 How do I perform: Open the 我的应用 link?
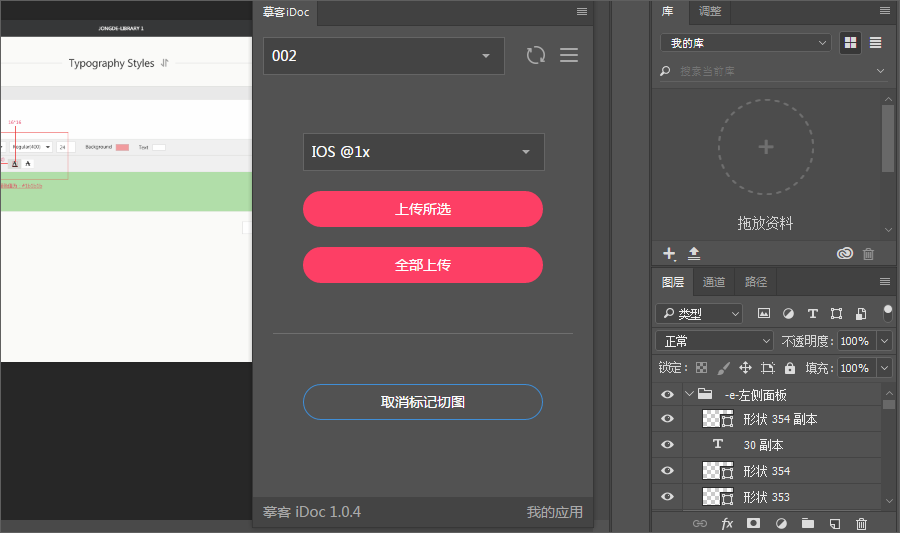[554, 512]
